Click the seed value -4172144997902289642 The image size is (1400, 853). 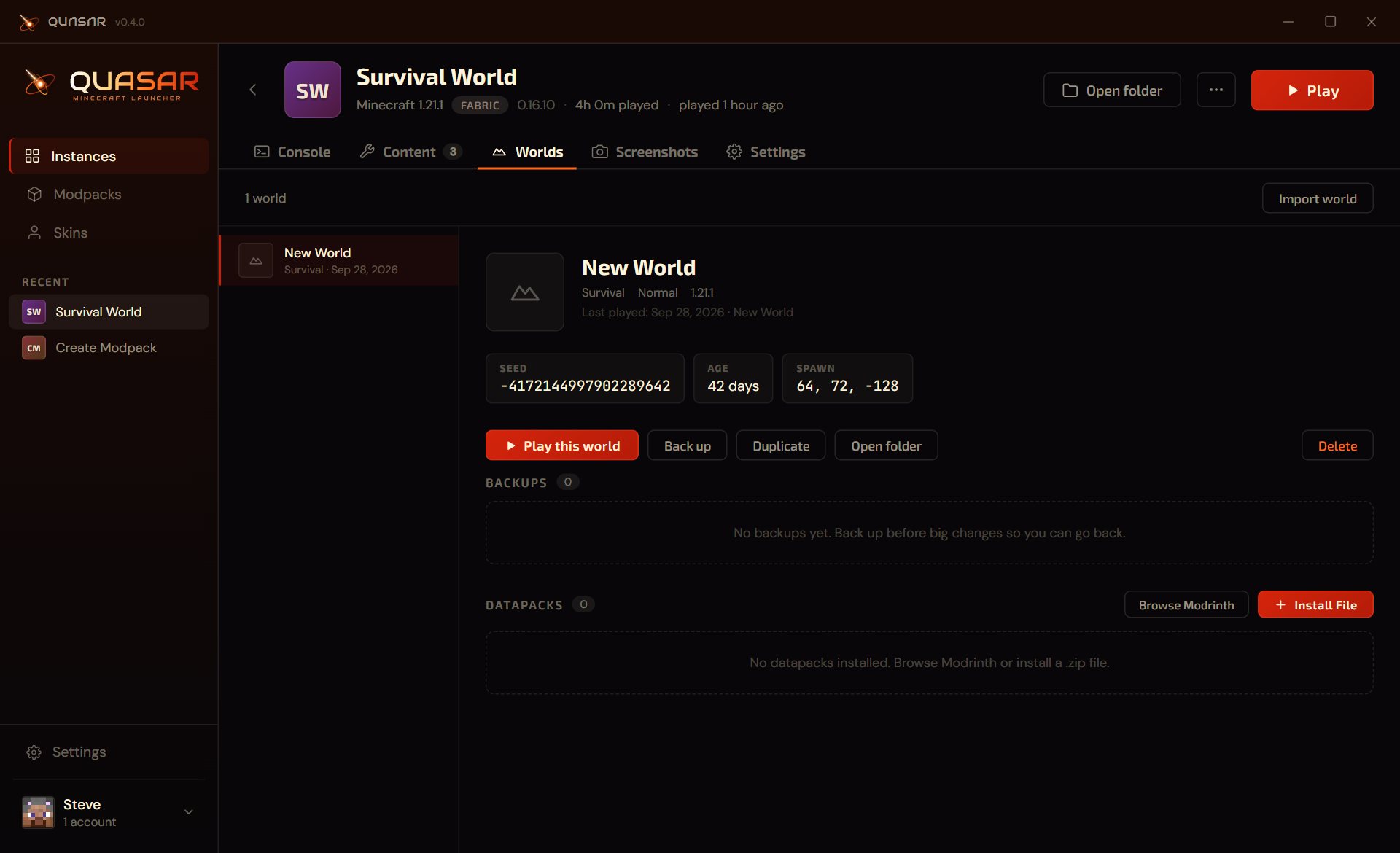pyautogui.click(x=585, y=386)
